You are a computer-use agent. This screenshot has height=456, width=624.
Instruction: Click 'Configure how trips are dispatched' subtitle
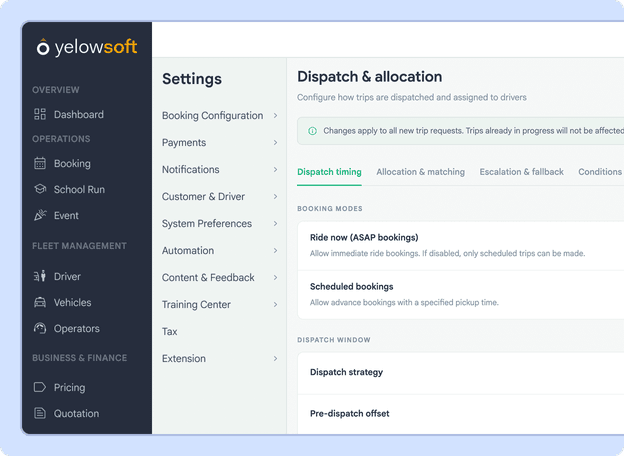coord(412,97)
